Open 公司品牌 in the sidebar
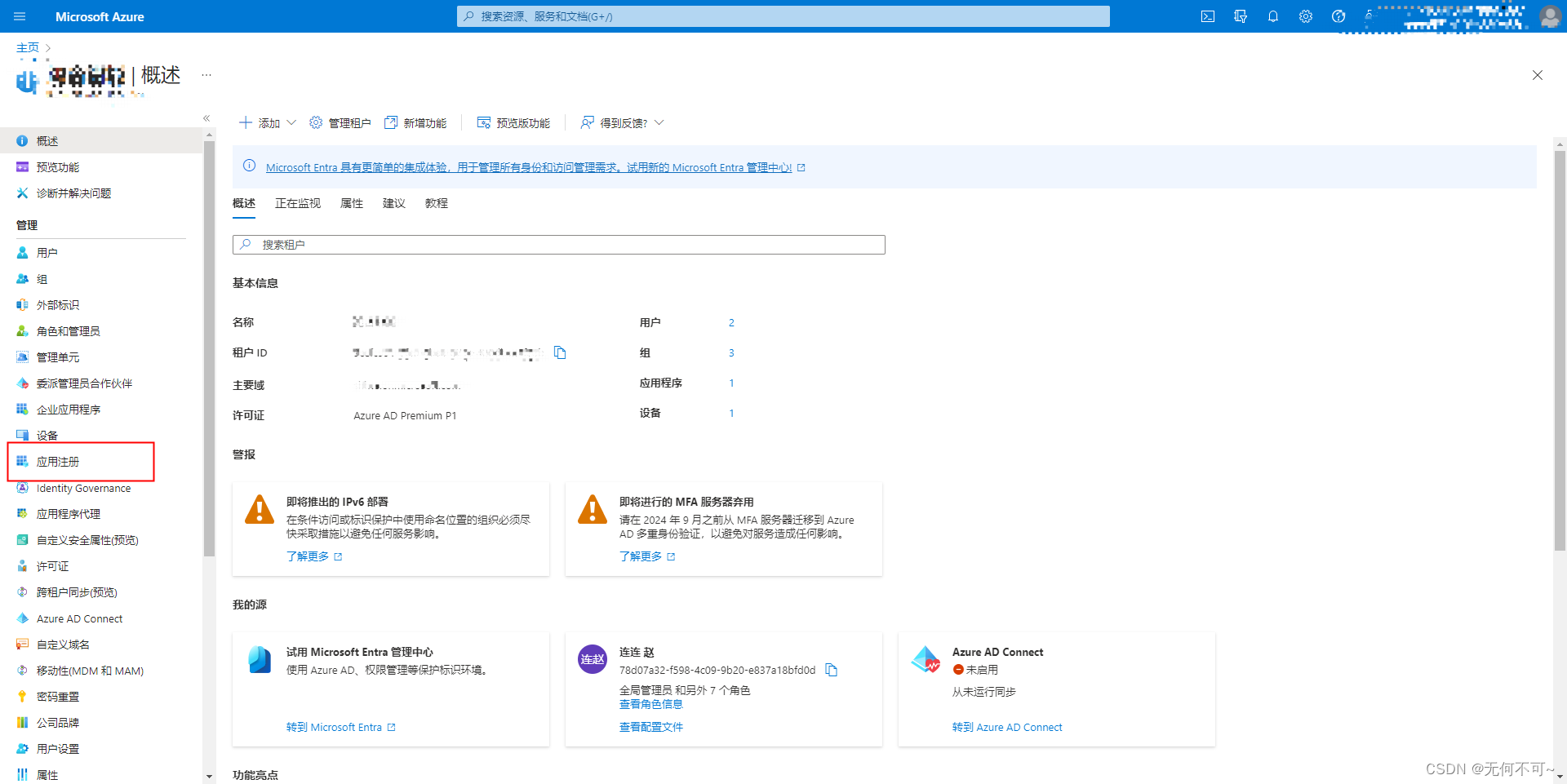Screen dimensions: 1567x784 [57, 723]
